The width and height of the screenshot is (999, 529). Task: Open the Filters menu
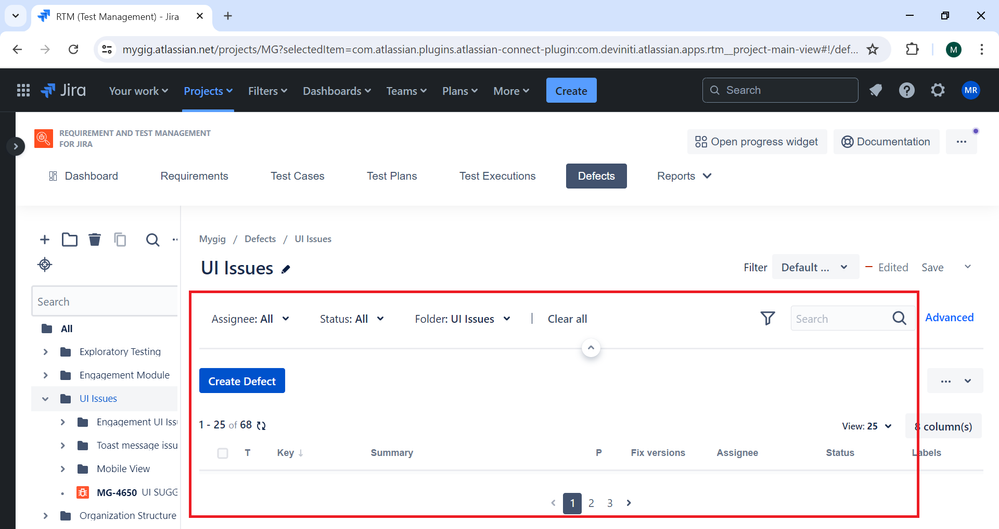point(268,91)
